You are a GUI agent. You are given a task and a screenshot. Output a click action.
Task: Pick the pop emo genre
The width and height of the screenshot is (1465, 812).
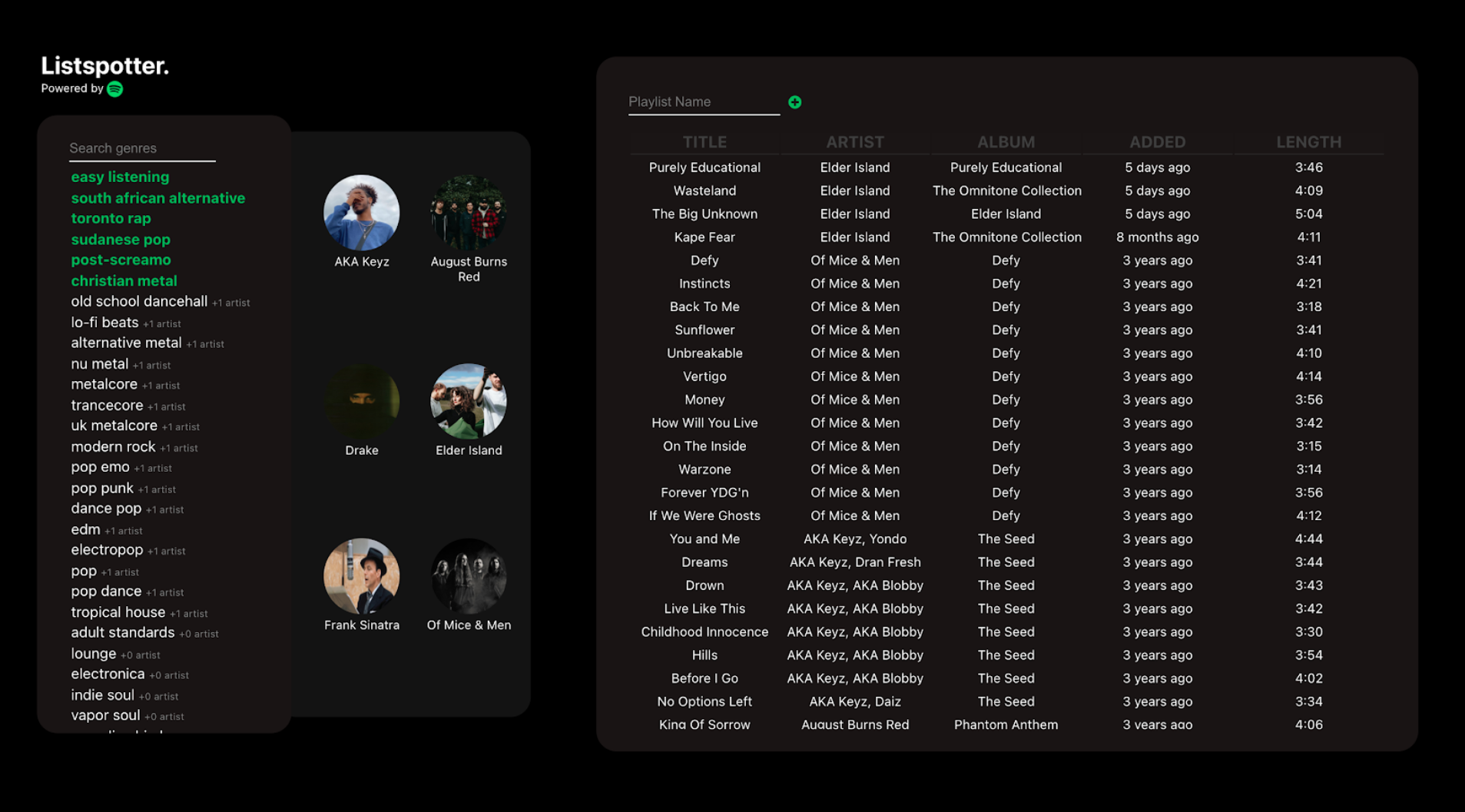point(100,467)
